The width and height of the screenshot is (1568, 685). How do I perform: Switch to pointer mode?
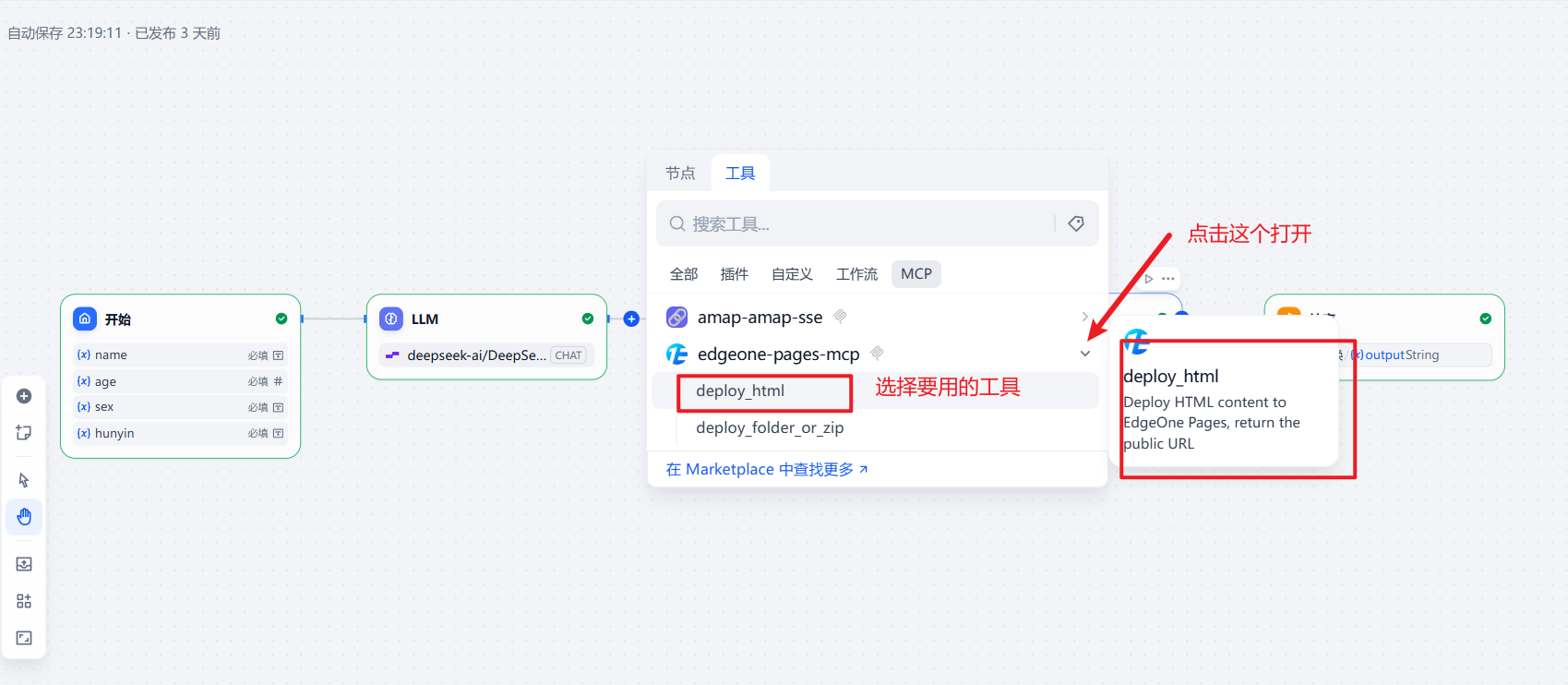[24, 480]
